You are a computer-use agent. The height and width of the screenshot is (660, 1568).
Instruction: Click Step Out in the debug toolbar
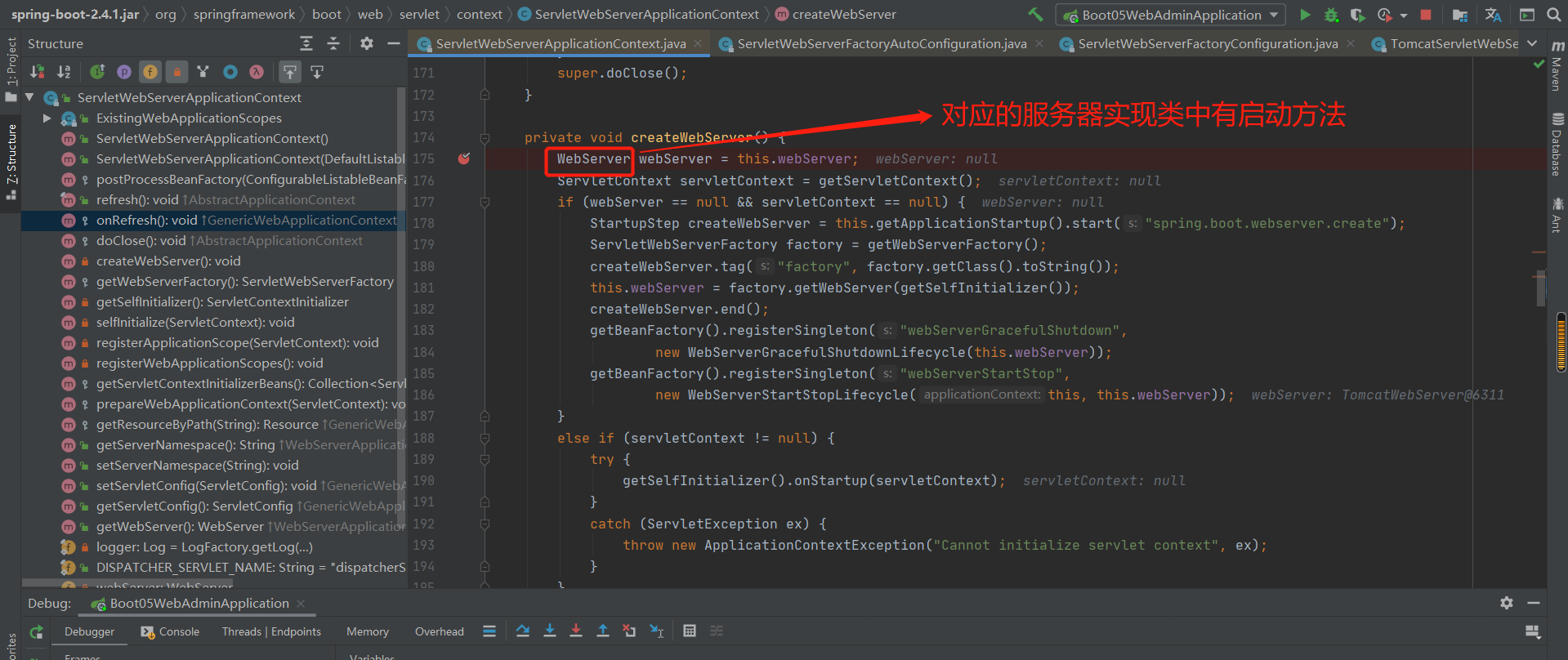tap(603, 631)
